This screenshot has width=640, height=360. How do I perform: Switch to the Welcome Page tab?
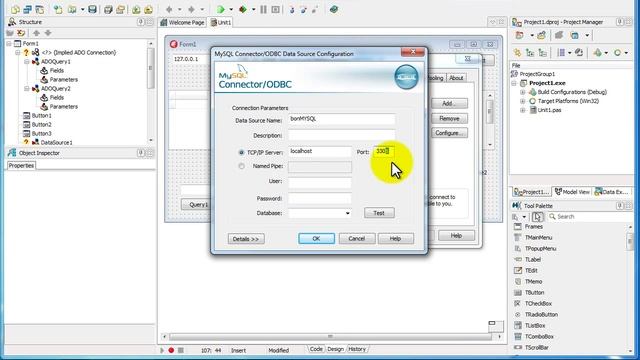[182, 22]
